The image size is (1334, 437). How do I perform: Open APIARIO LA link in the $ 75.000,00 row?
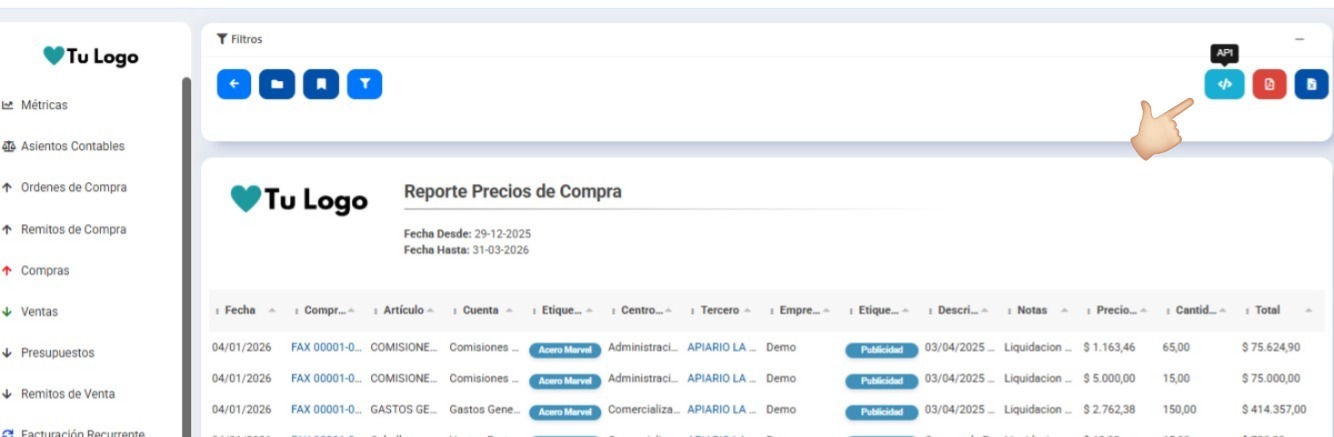point(722,378)
